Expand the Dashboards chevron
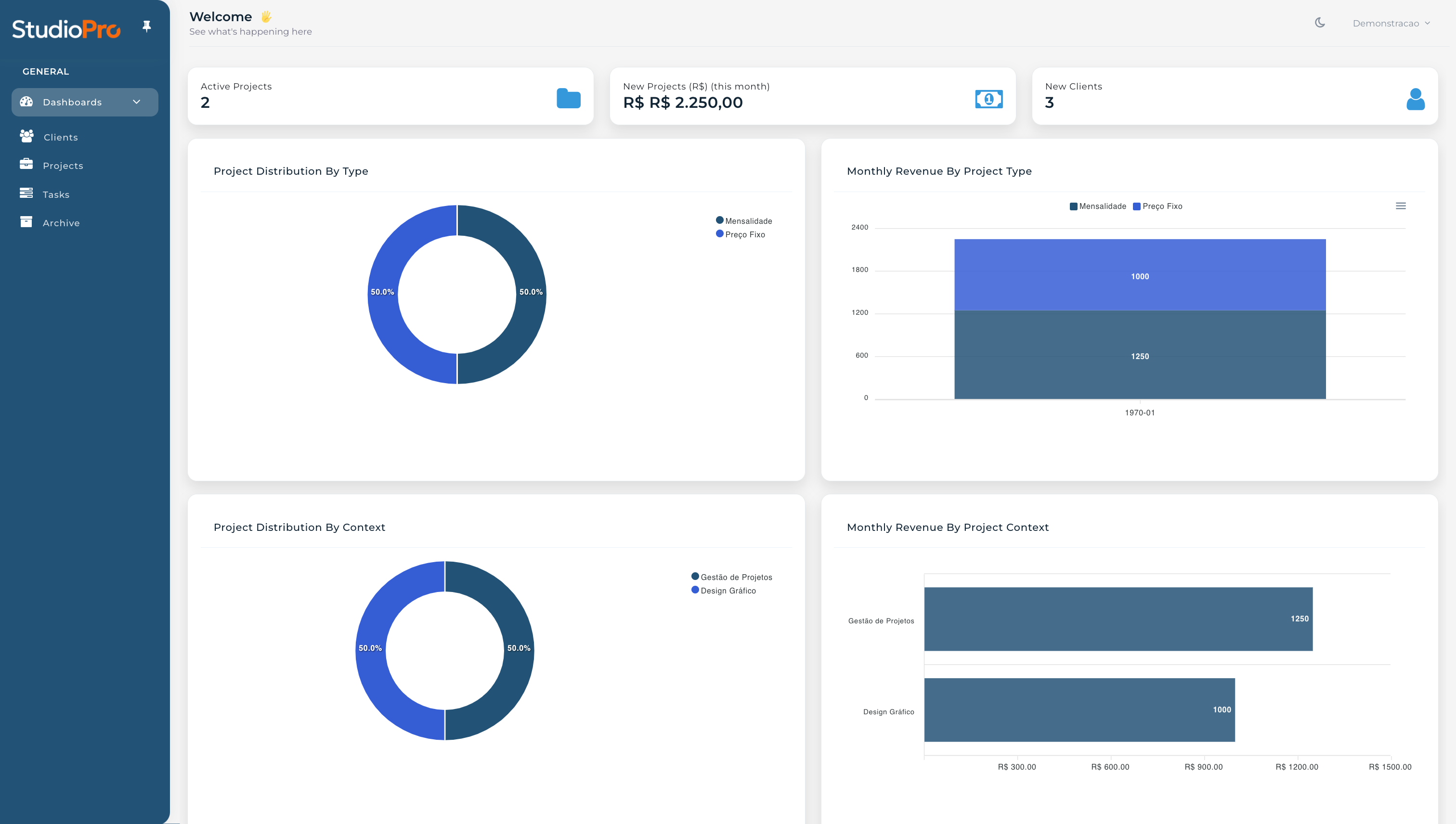The height and width of the screenshot is (824, 1456). pos(136,102)
